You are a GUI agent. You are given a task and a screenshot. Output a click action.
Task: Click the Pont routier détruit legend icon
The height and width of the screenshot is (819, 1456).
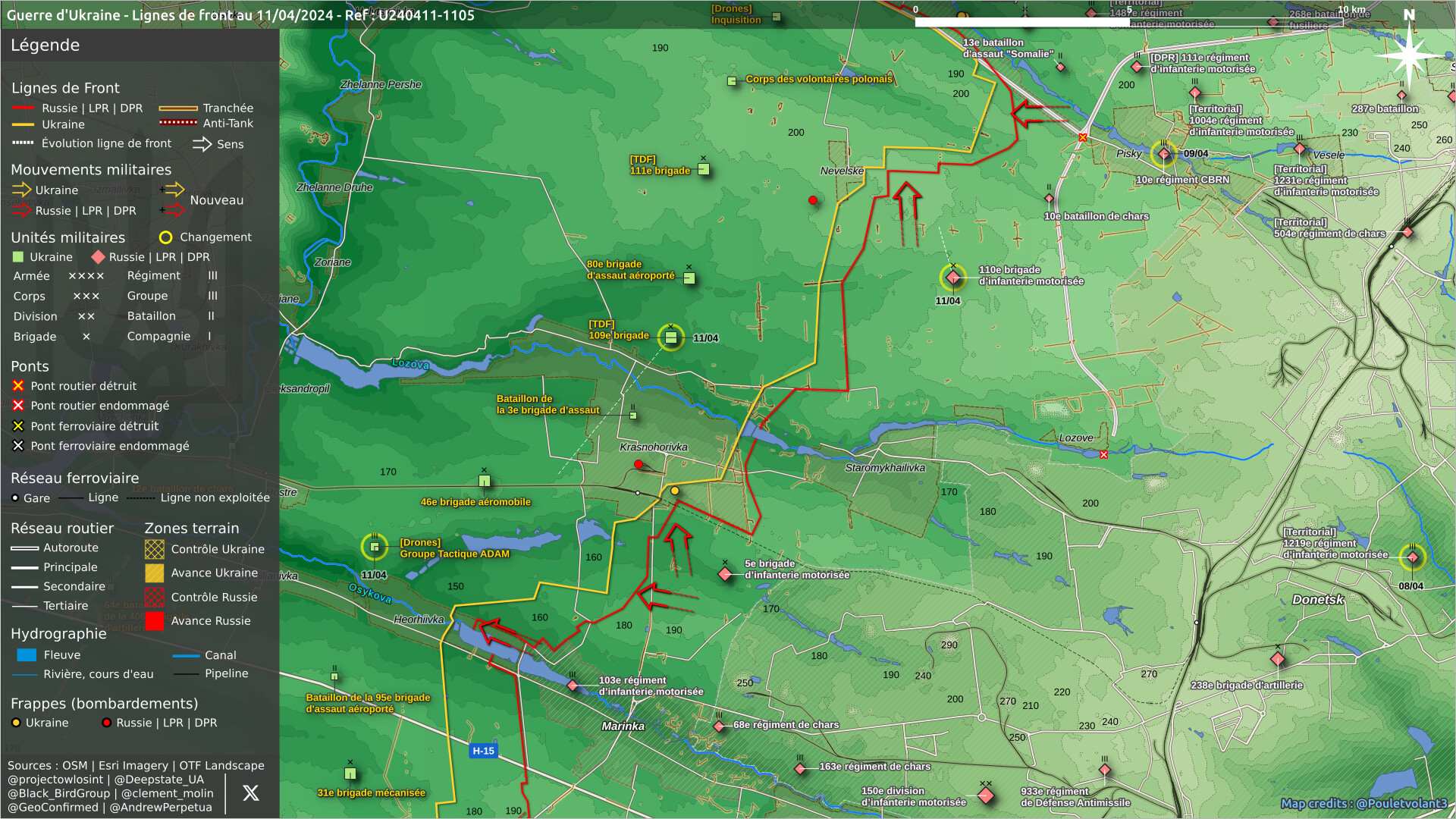coord(18,386)
